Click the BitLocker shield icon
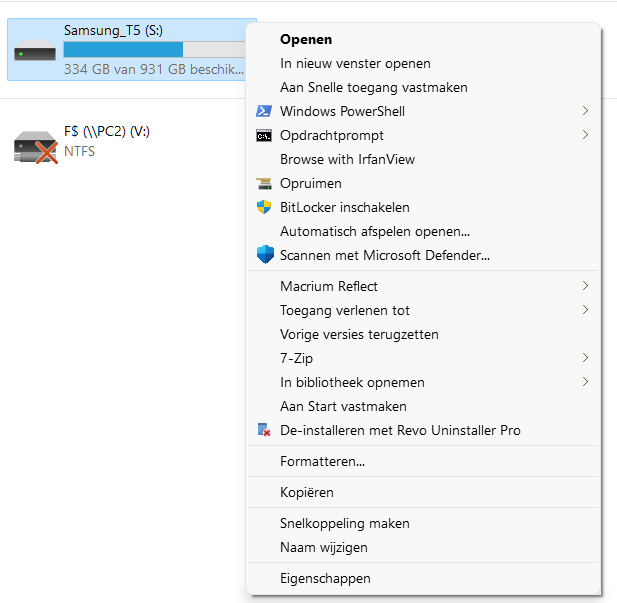Screen dimensions: 617x603 264,207
